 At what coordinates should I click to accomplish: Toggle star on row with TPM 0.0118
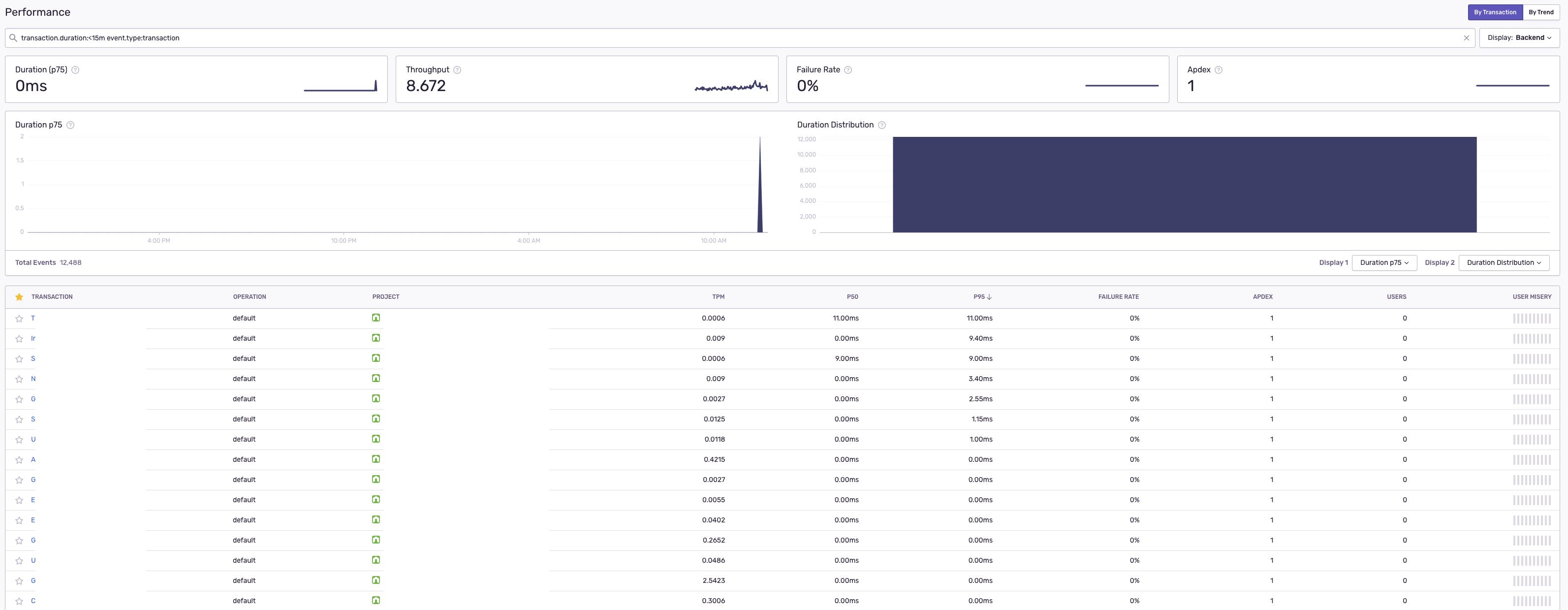tap(20, 440)
